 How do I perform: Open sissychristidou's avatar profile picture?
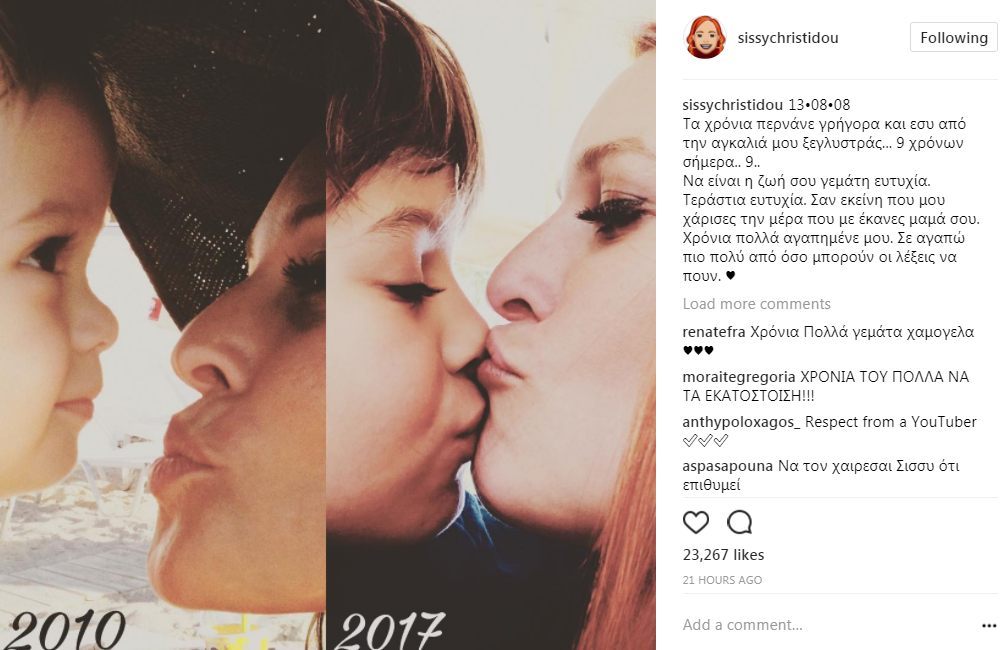point(704,38)
